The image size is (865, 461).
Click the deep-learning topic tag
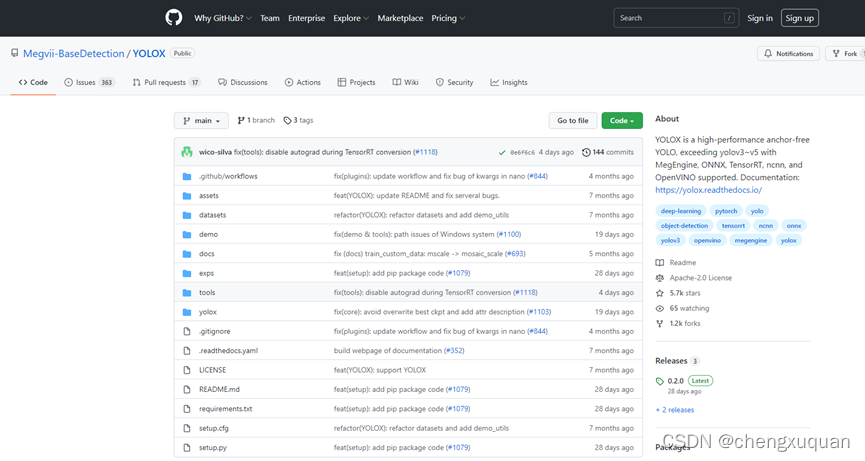click(x=681, y=211)
